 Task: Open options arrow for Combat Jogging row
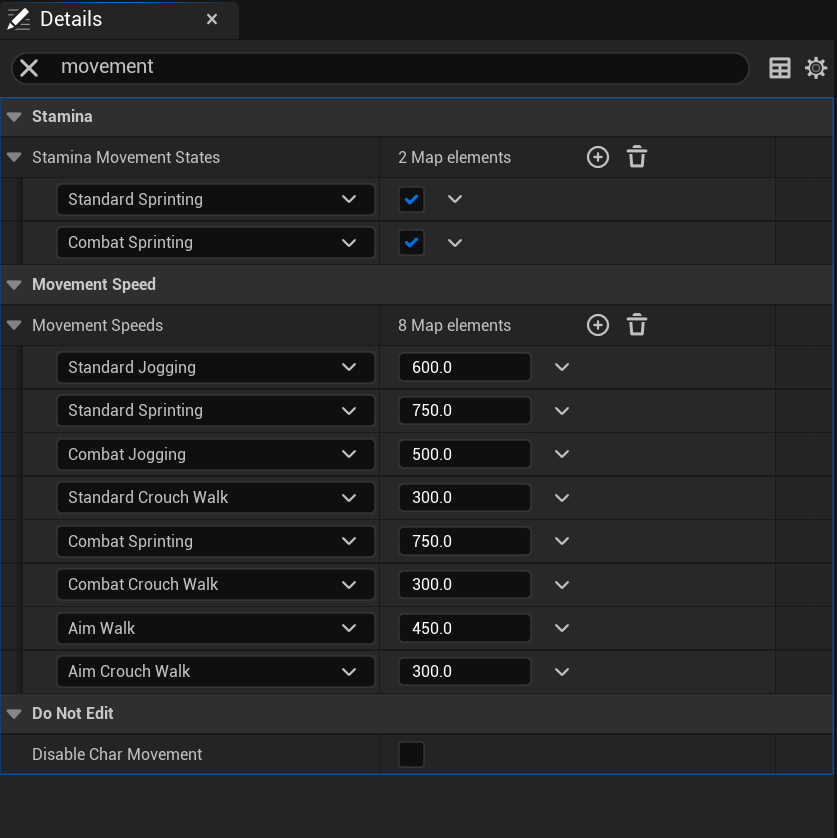[x=562, y=454]
